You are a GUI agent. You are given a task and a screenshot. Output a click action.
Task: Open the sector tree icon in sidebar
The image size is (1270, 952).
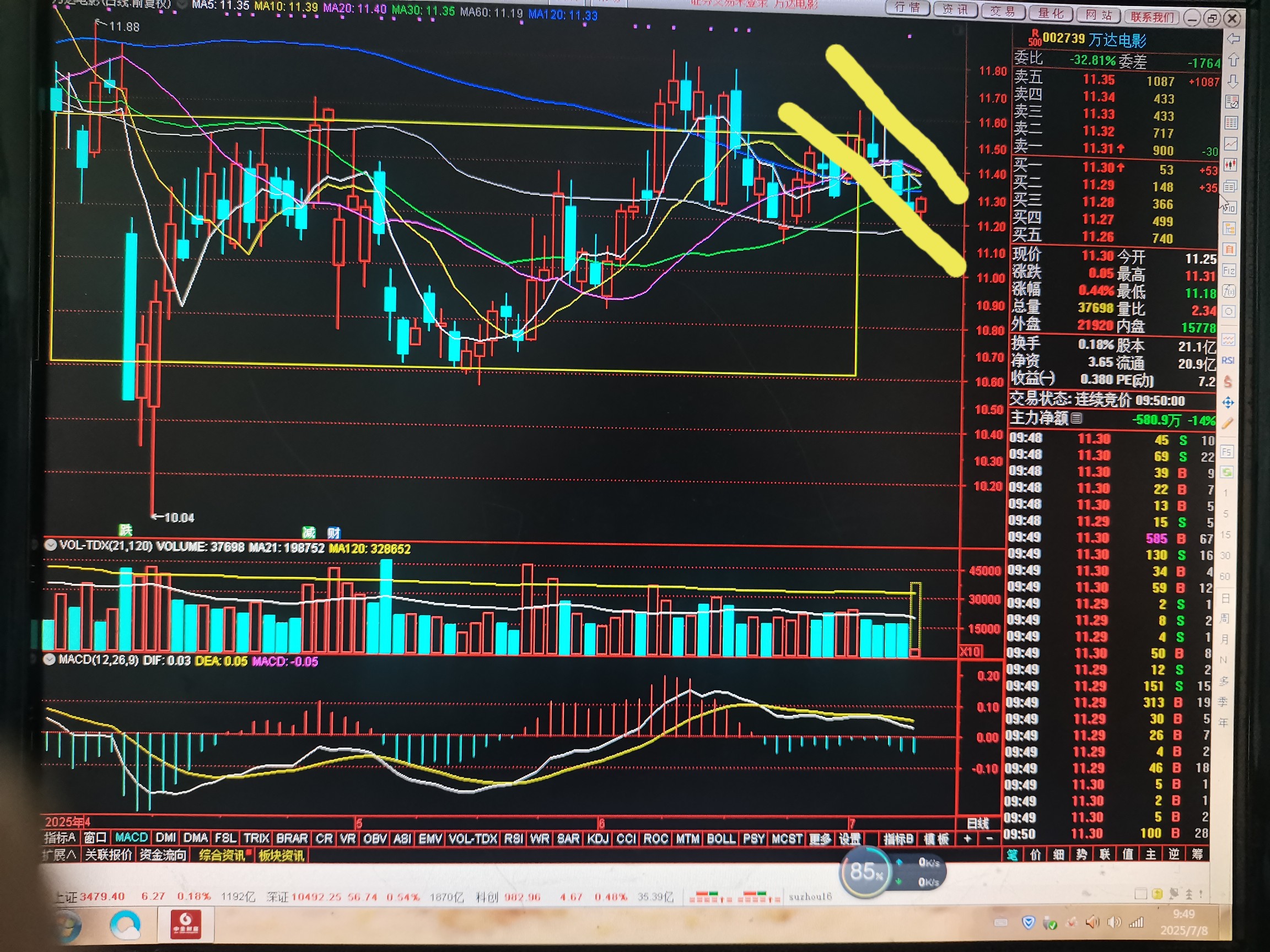click(x=1229, y=229)
